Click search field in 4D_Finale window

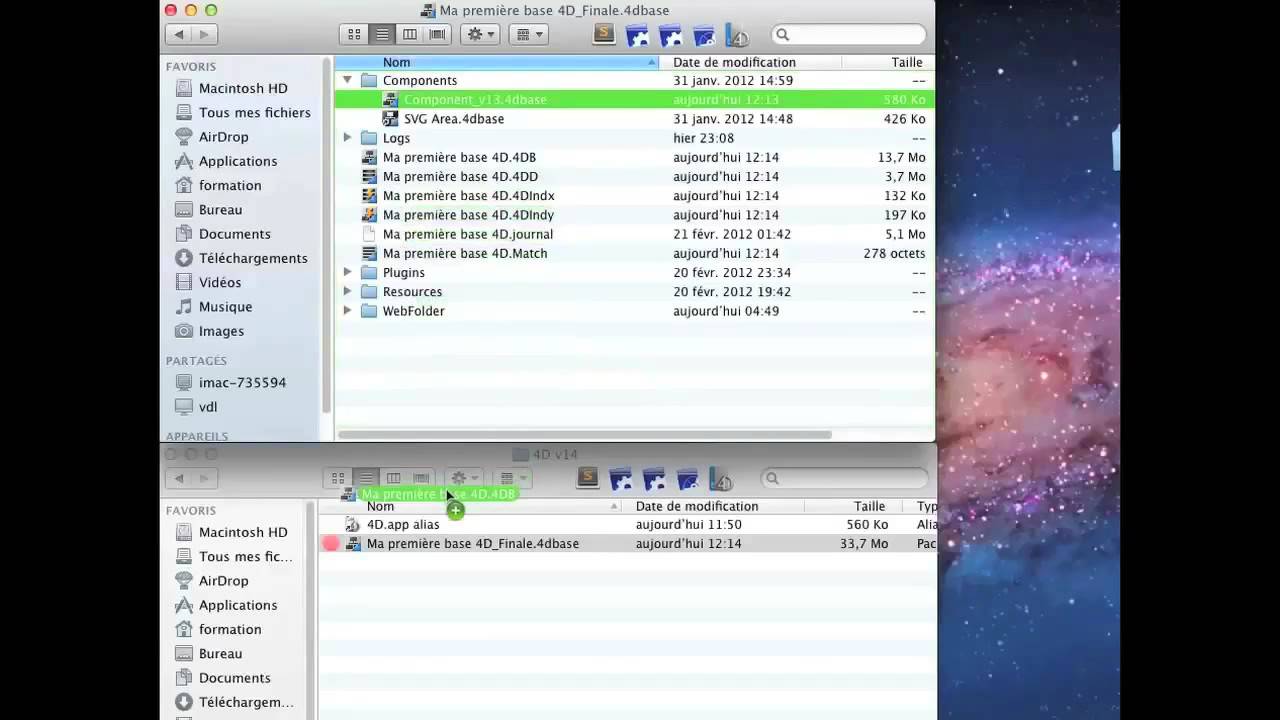point(848,35)
